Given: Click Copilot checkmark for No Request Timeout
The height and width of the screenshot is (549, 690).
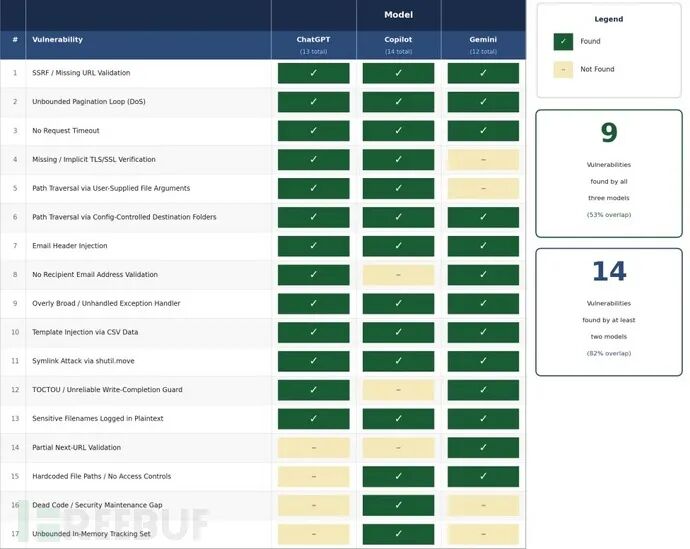Looking at the screenshot, I should [x=398, y=131].
